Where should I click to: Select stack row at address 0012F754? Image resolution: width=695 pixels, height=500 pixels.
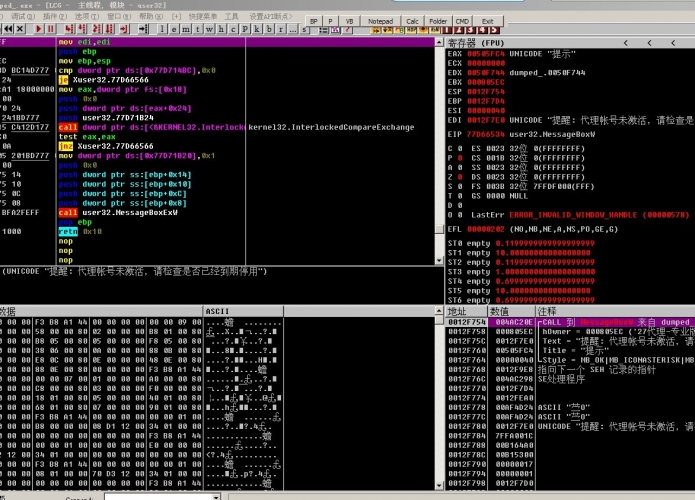[570, 322]
